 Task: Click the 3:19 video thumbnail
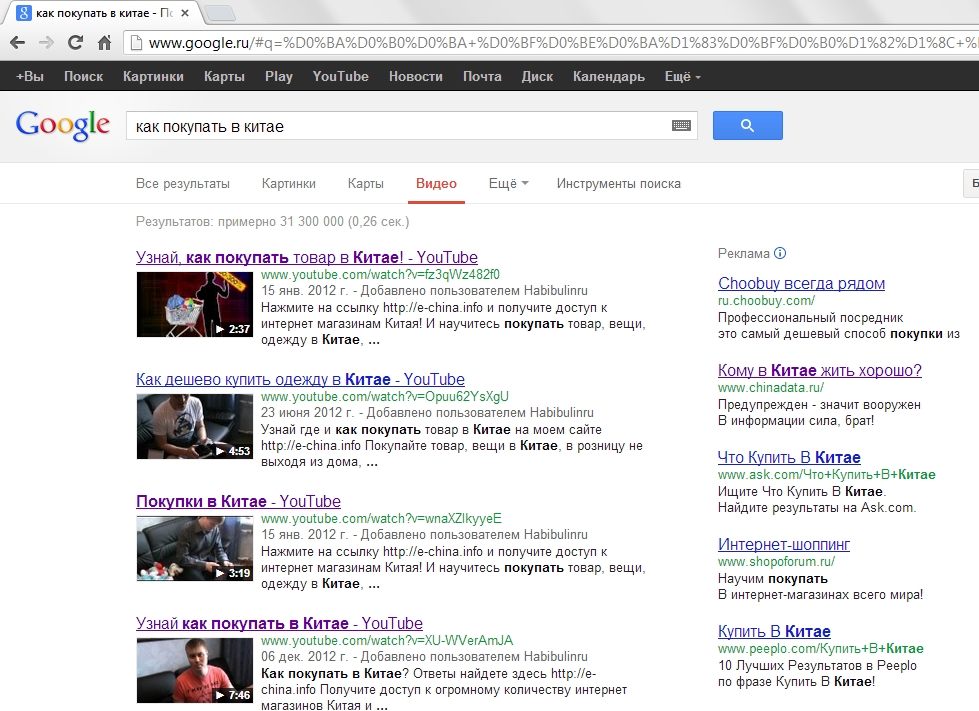tap(194, 548)
